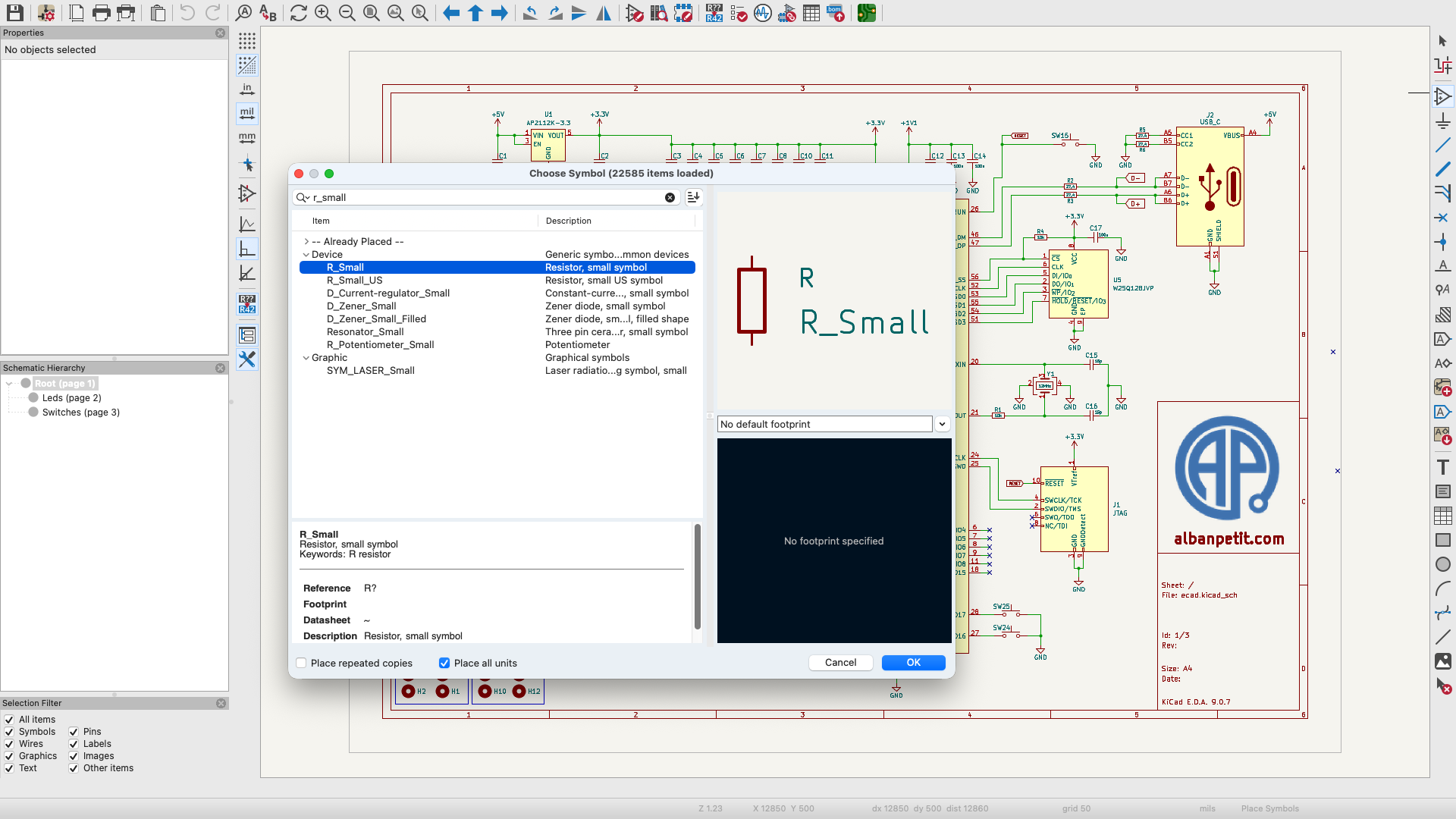This screenshot has width=1456, height=819.
Task: Expand the Already Placed group
Action: tap(306, 242)
